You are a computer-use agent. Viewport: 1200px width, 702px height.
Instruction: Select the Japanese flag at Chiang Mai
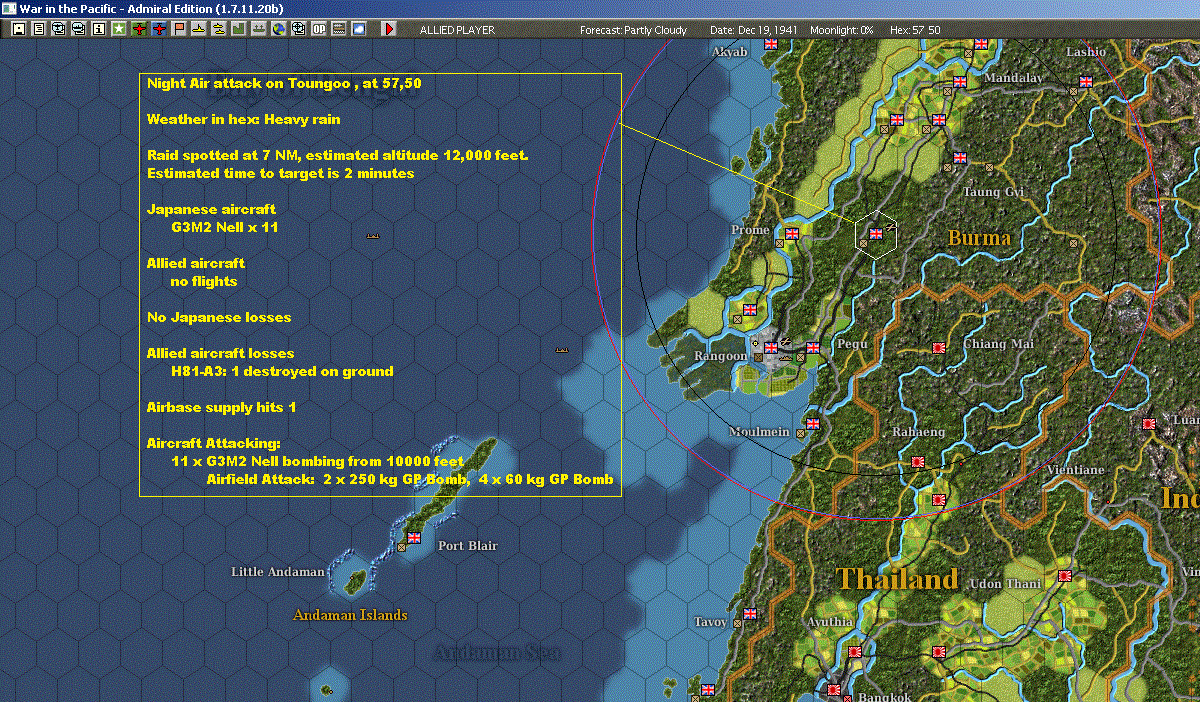point(939,348)
